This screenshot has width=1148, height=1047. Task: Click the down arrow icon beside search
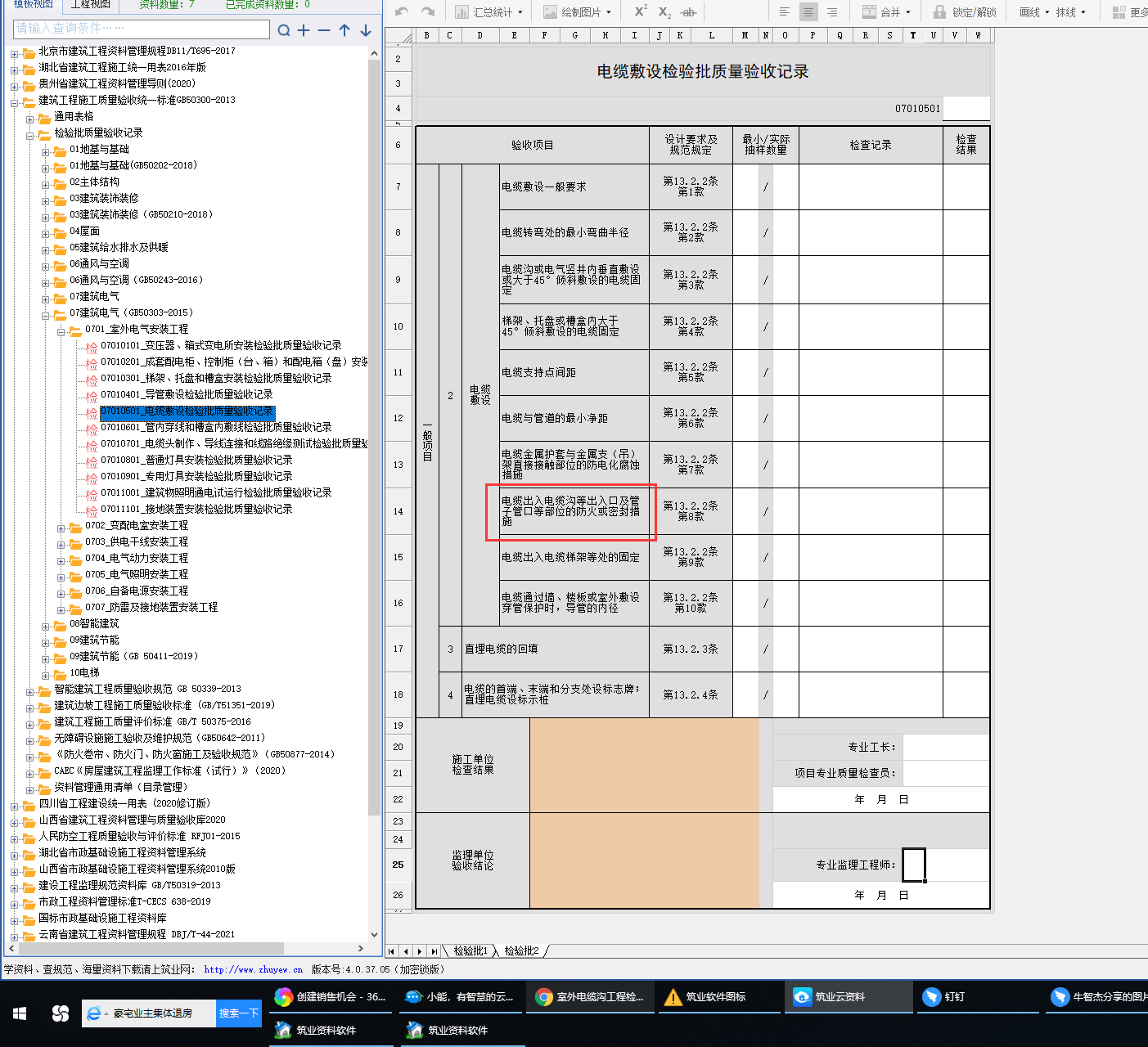366,30
